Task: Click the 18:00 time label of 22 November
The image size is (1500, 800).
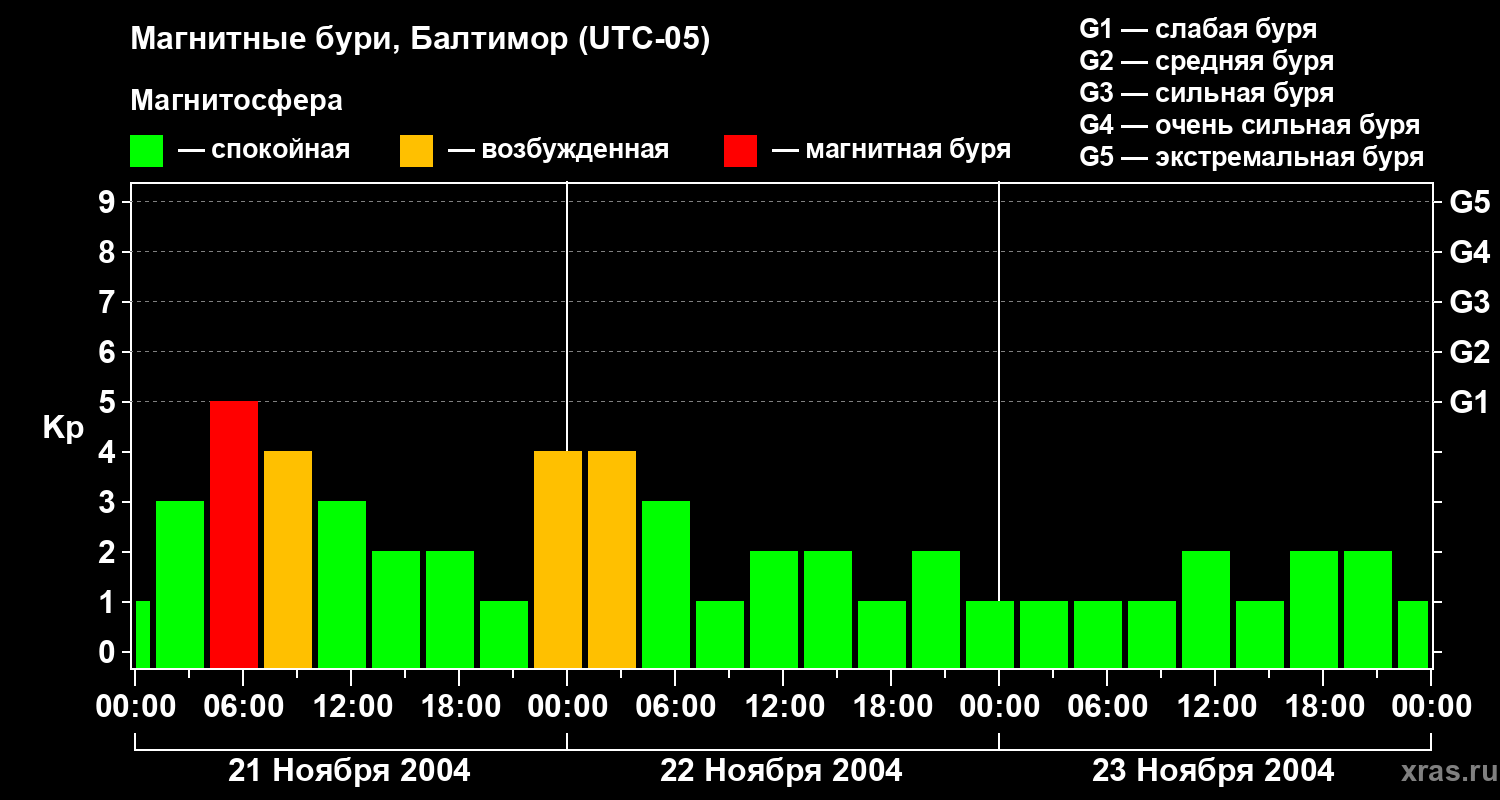Action: pos(891,707)
